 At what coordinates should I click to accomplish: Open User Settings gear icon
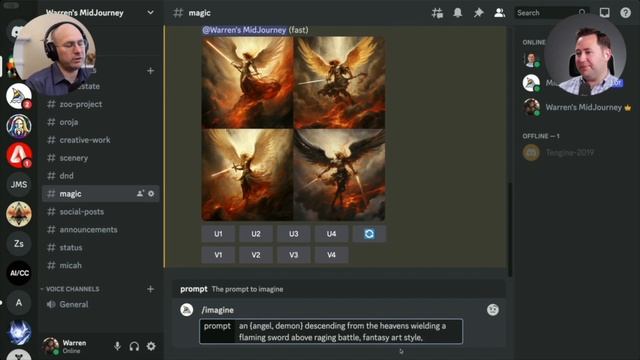tap(151, 346)
